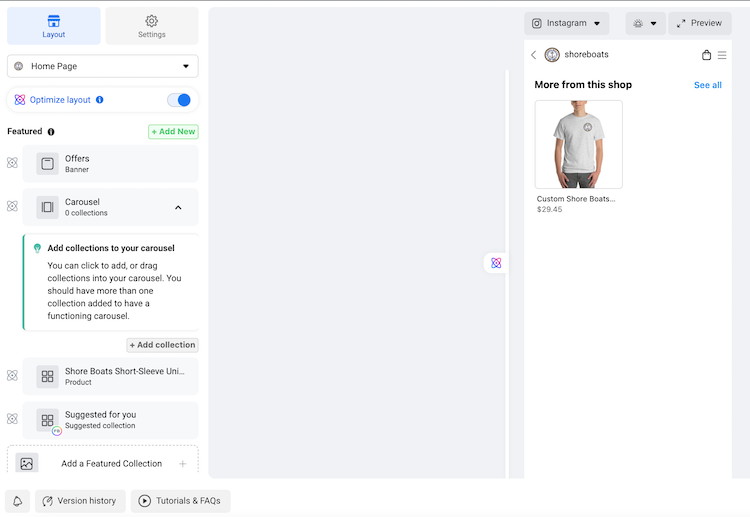Image resolution: width=750 pixels, height=517 pixels.
Task: Open the shopping bag icon
Action: tap(706, 55)
